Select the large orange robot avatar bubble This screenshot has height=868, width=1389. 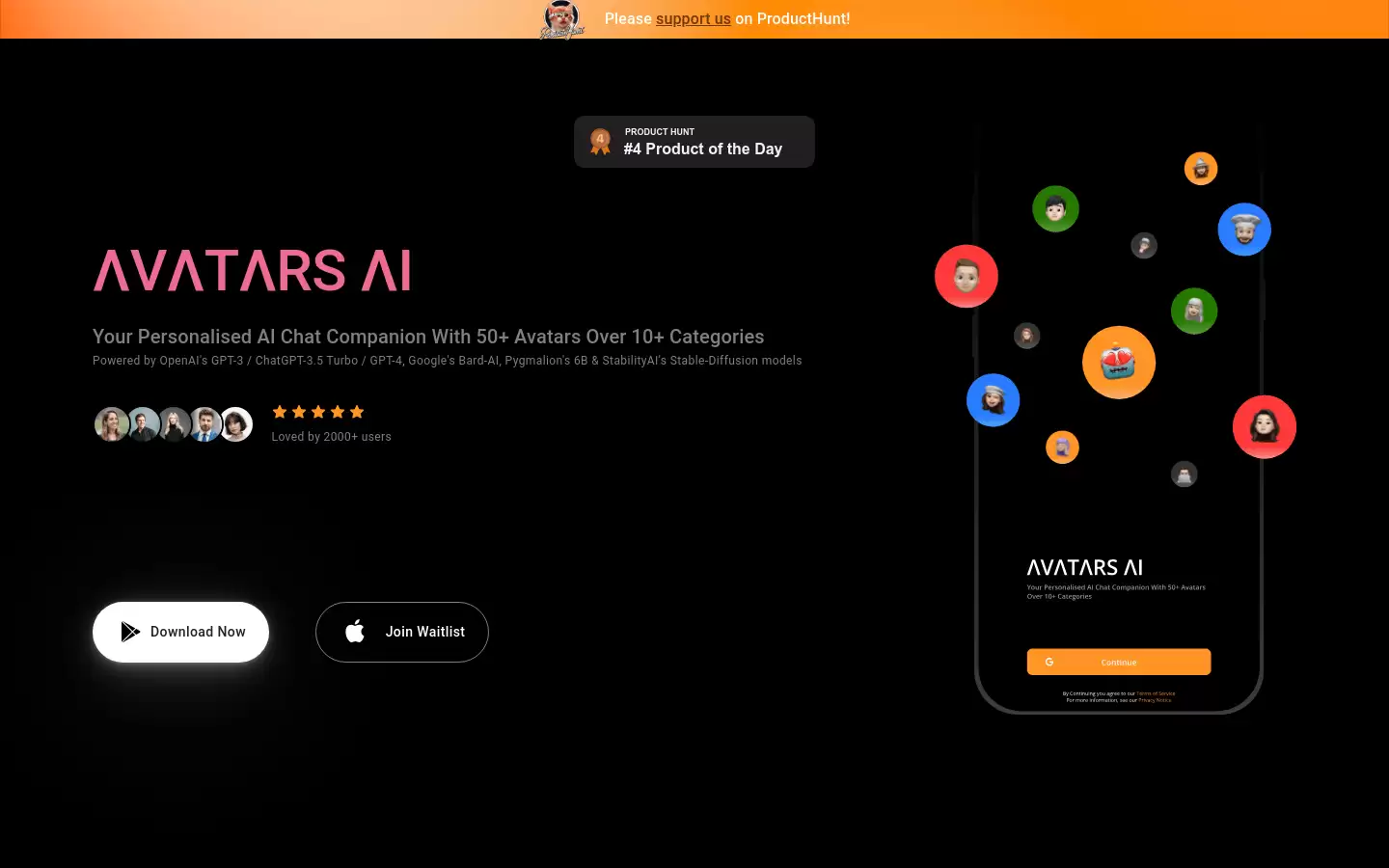1119,363
